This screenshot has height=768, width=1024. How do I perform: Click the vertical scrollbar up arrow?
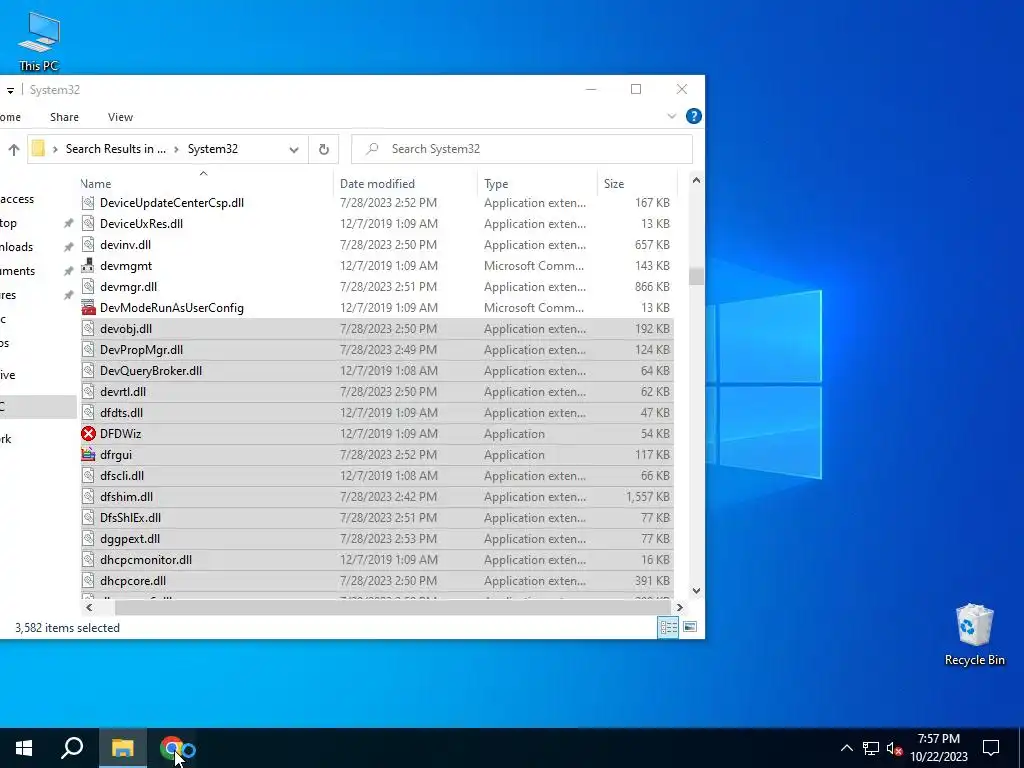696,180
